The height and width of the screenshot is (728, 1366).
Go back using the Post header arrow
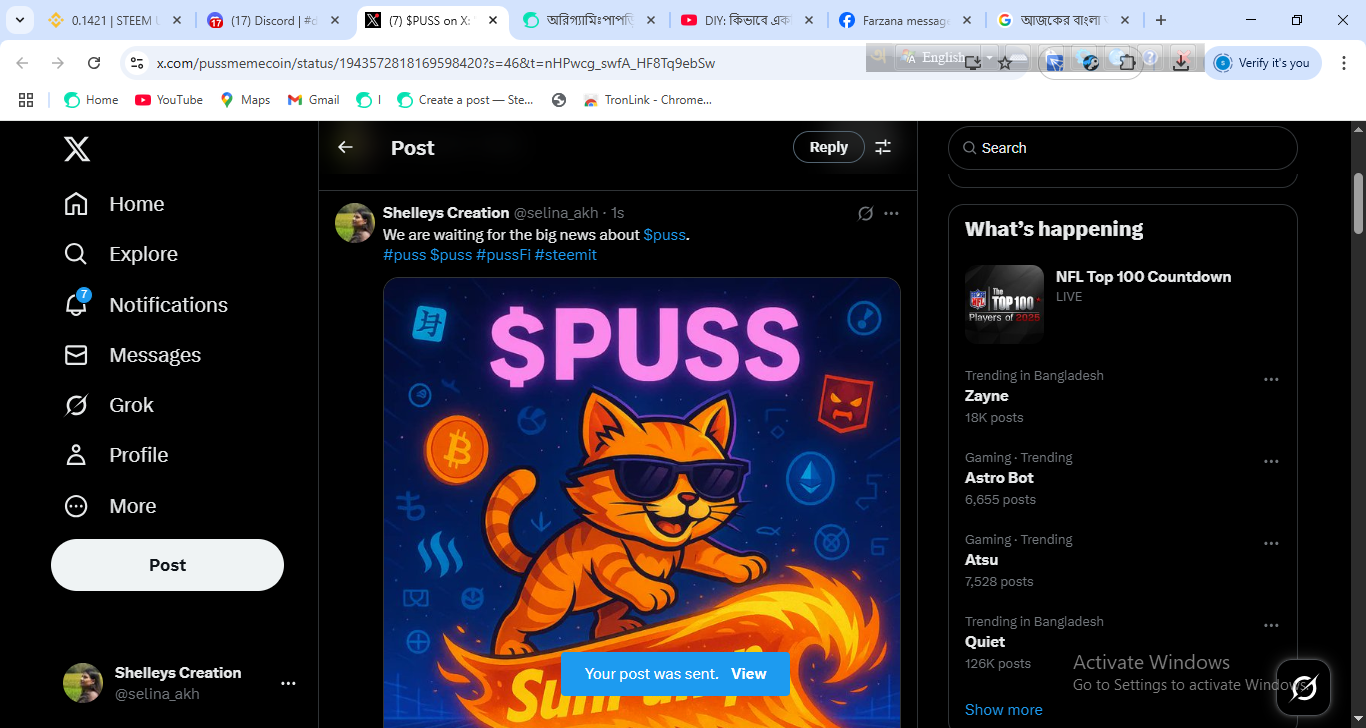345,147
